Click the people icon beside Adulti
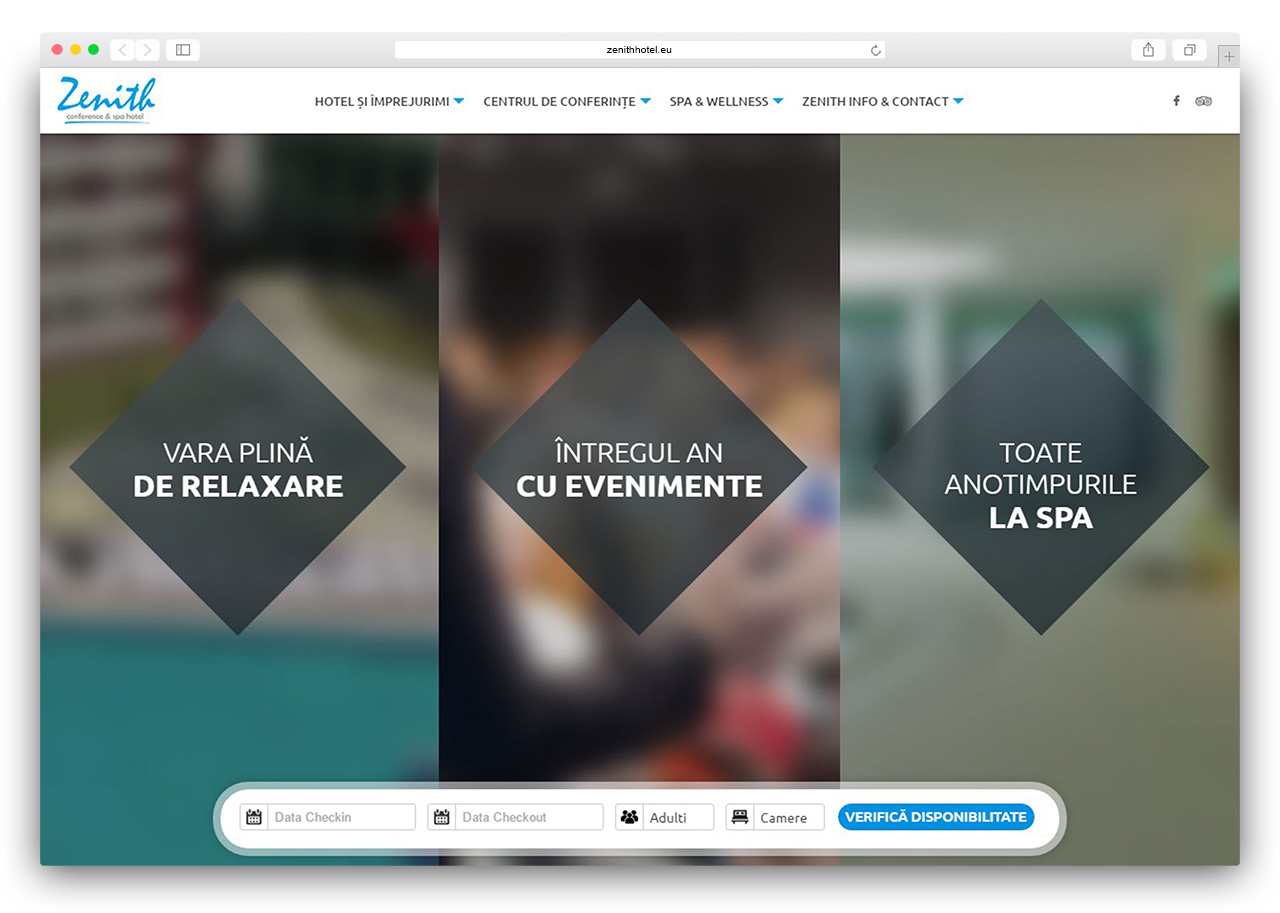 tap(629, 817)
